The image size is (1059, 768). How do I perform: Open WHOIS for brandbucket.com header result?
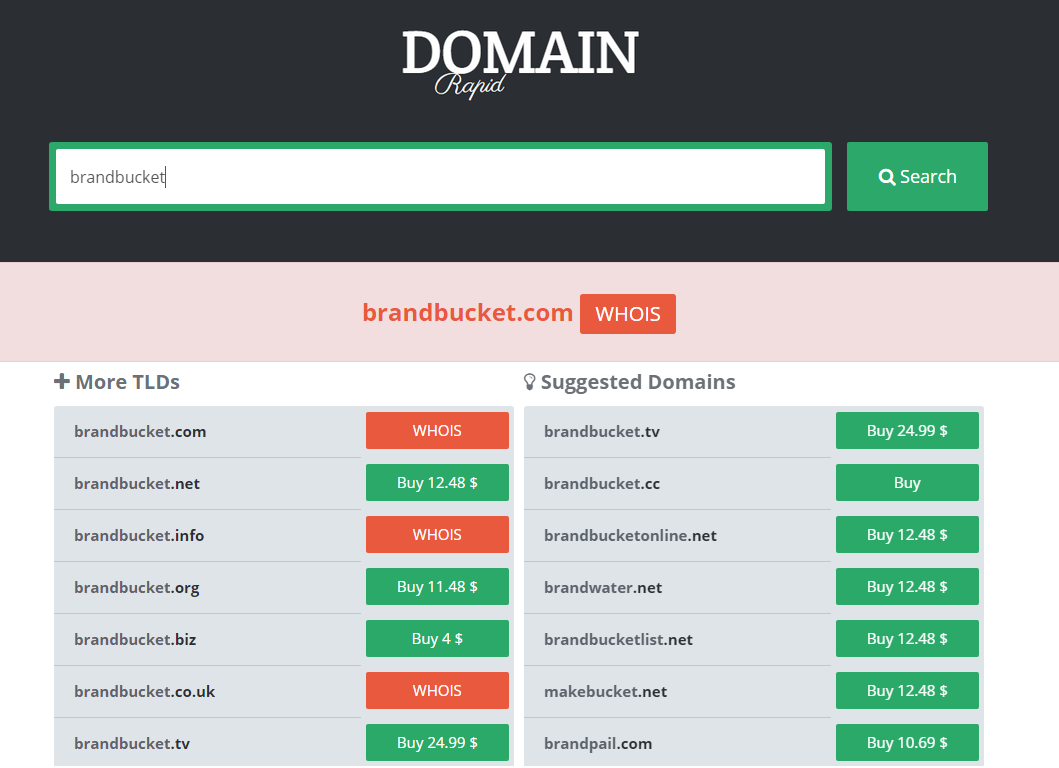point(627,313)
